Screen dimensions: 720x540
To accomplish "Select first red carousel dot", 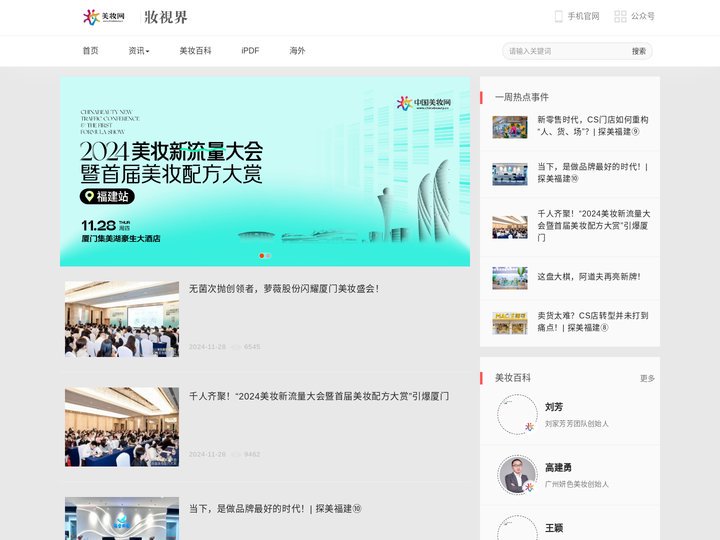I will click(x=262, y=256).
